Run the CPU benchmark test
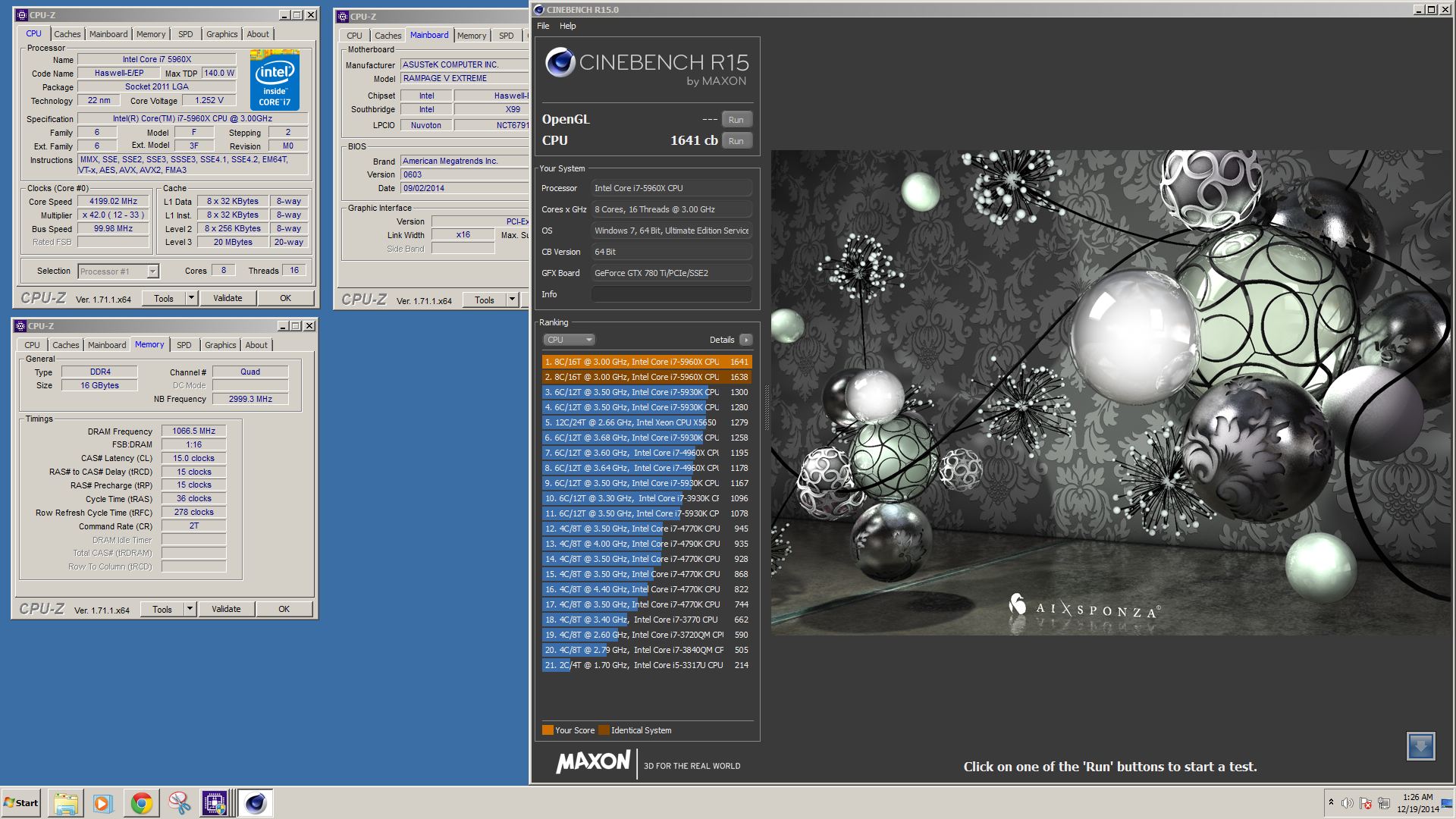The width and height of the screenshot is (1456, 819). [736, 141]
